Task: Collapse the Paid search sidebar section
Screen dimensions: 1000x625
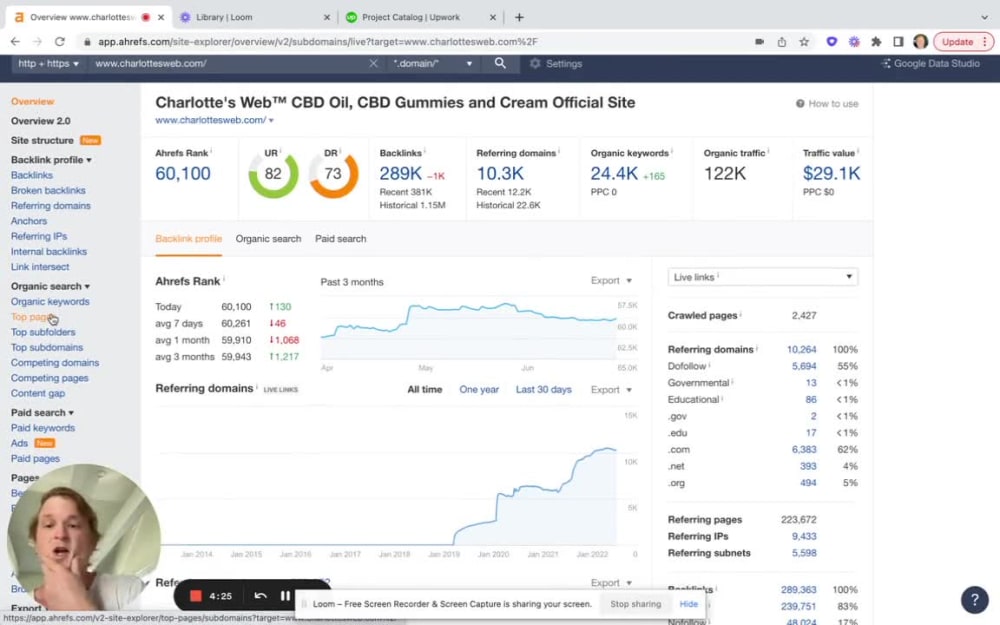Action: tap(42, 413)
